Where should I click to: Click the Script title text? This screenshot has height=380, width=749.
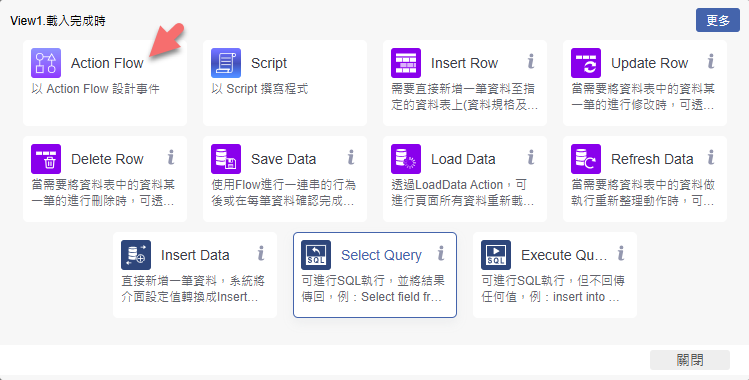269,63
